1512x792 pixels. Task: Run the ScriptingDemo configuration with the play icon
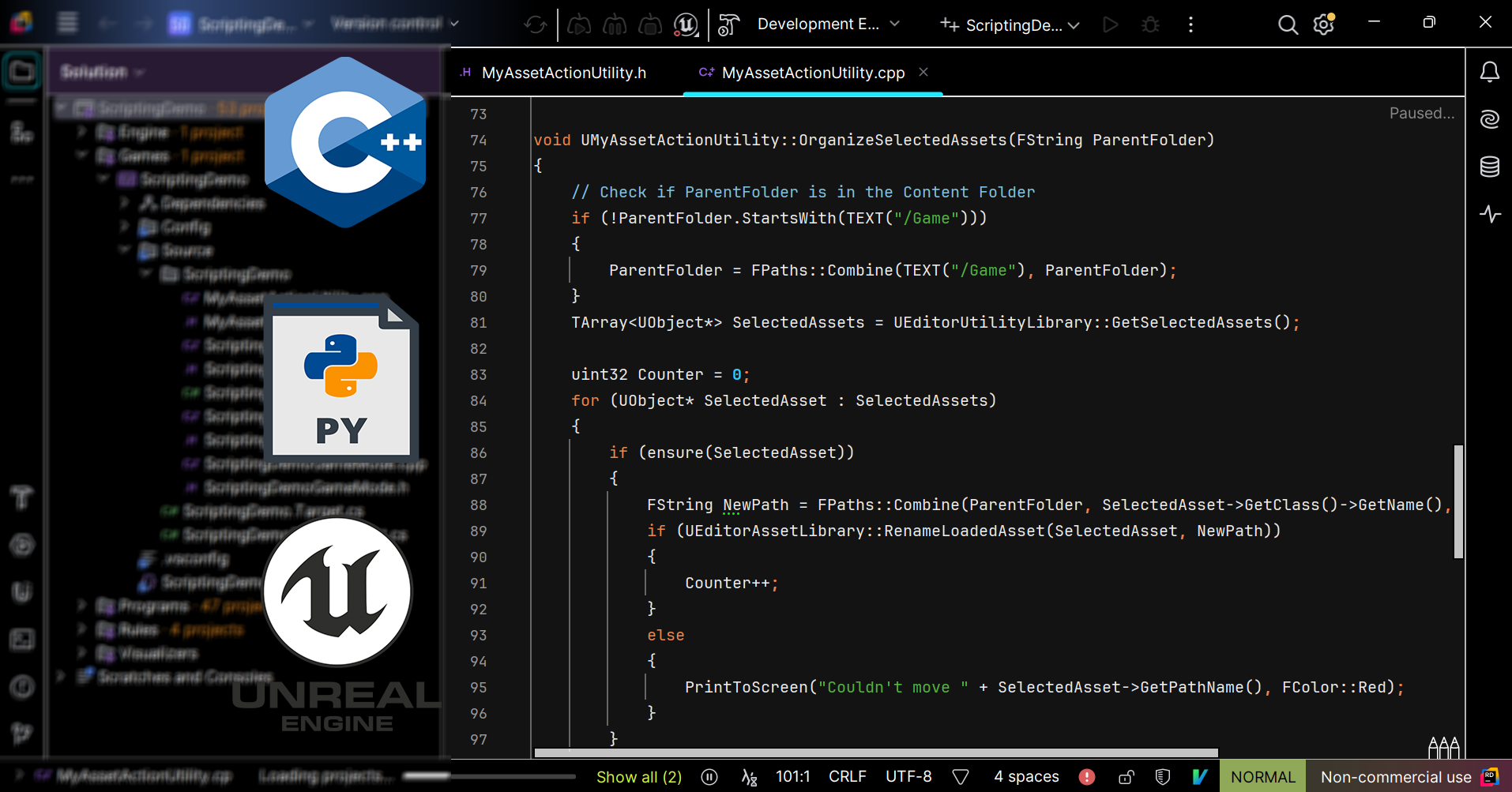(1111, 24)
